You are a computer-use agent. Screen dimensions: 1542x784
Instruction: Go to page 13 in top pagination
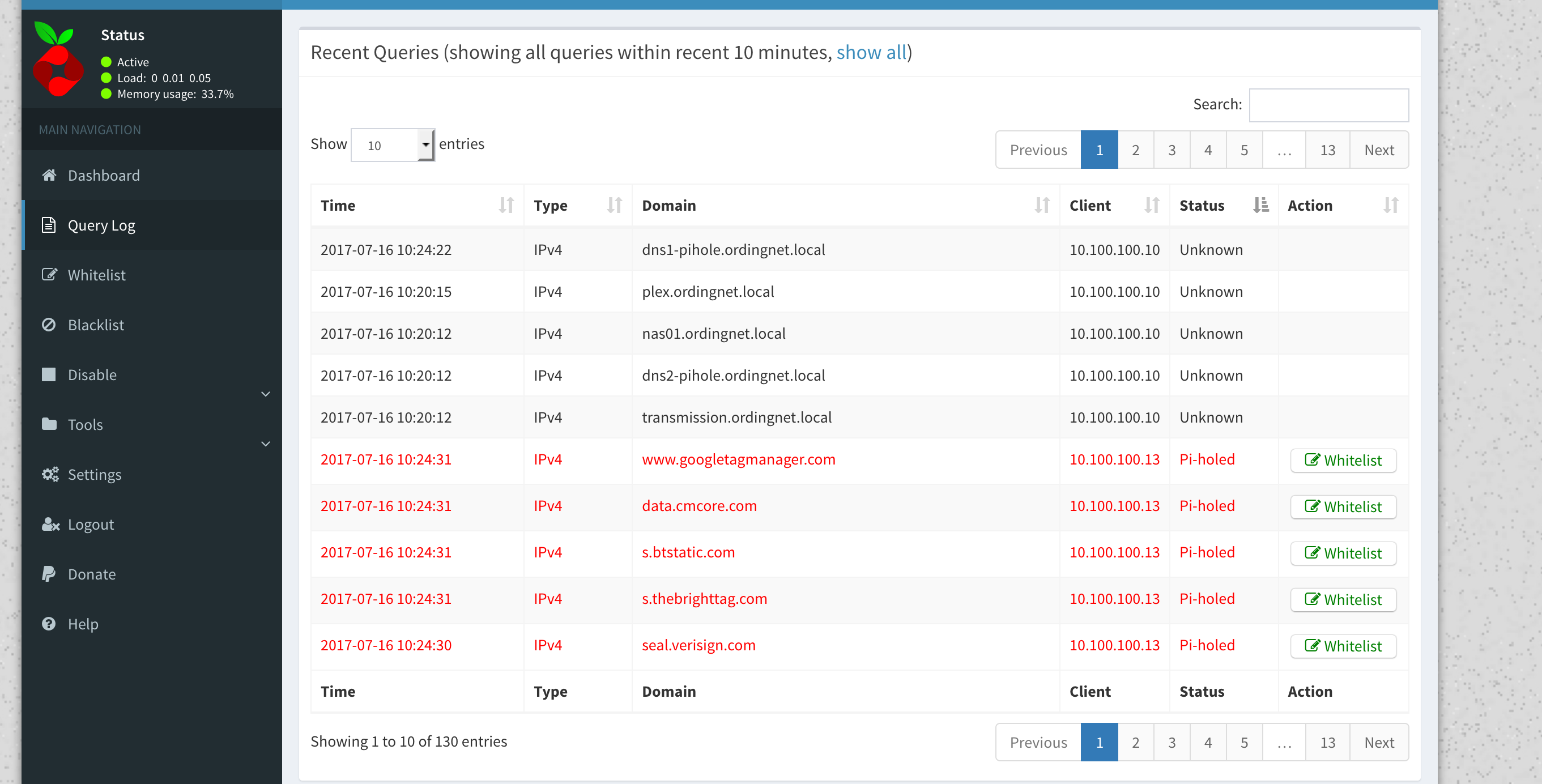(1327, 150)
